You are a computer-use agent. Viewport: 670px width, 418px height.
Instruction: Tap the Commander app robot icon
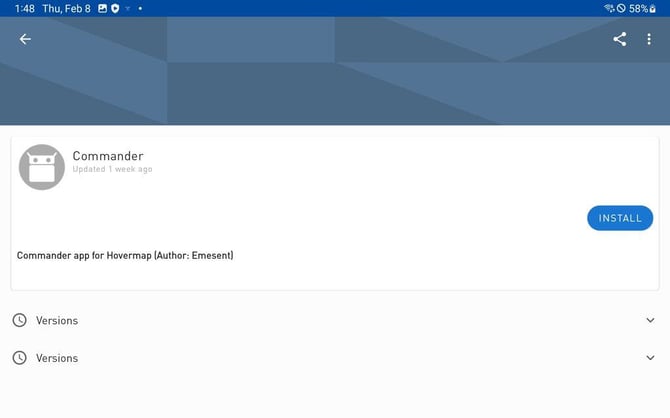(42, 167)
